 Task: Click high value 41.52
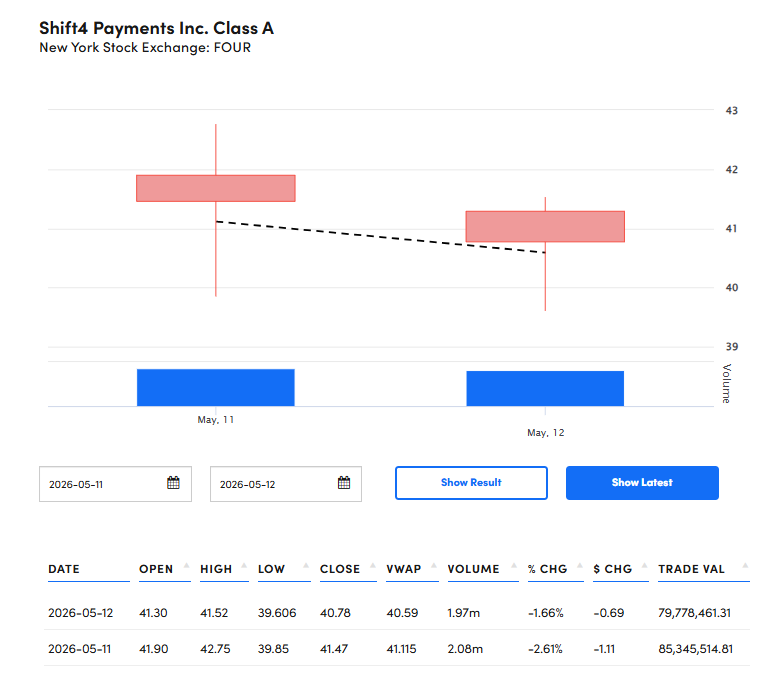tap(214, 613)
